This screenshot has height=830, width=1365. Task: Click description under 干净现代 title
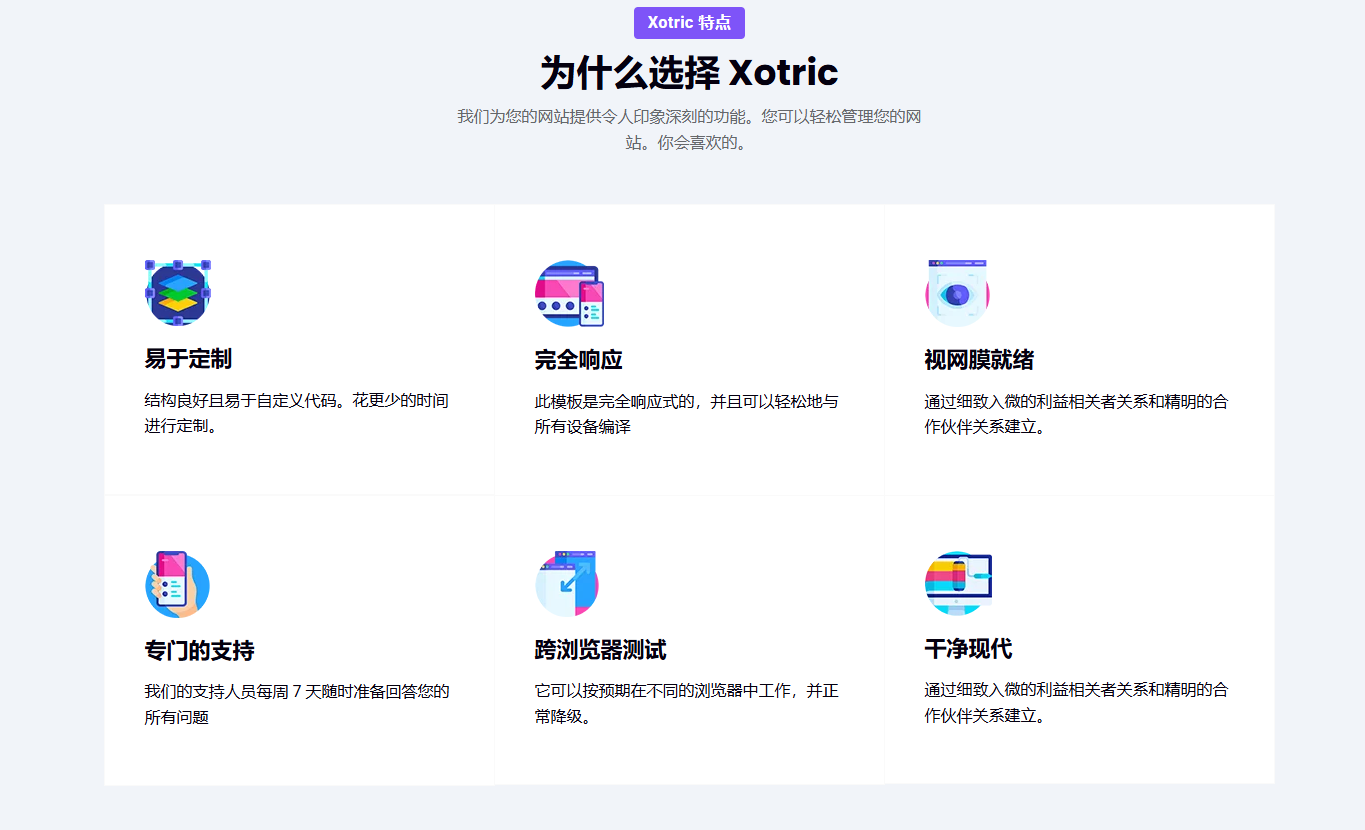tap(1077, 703)
